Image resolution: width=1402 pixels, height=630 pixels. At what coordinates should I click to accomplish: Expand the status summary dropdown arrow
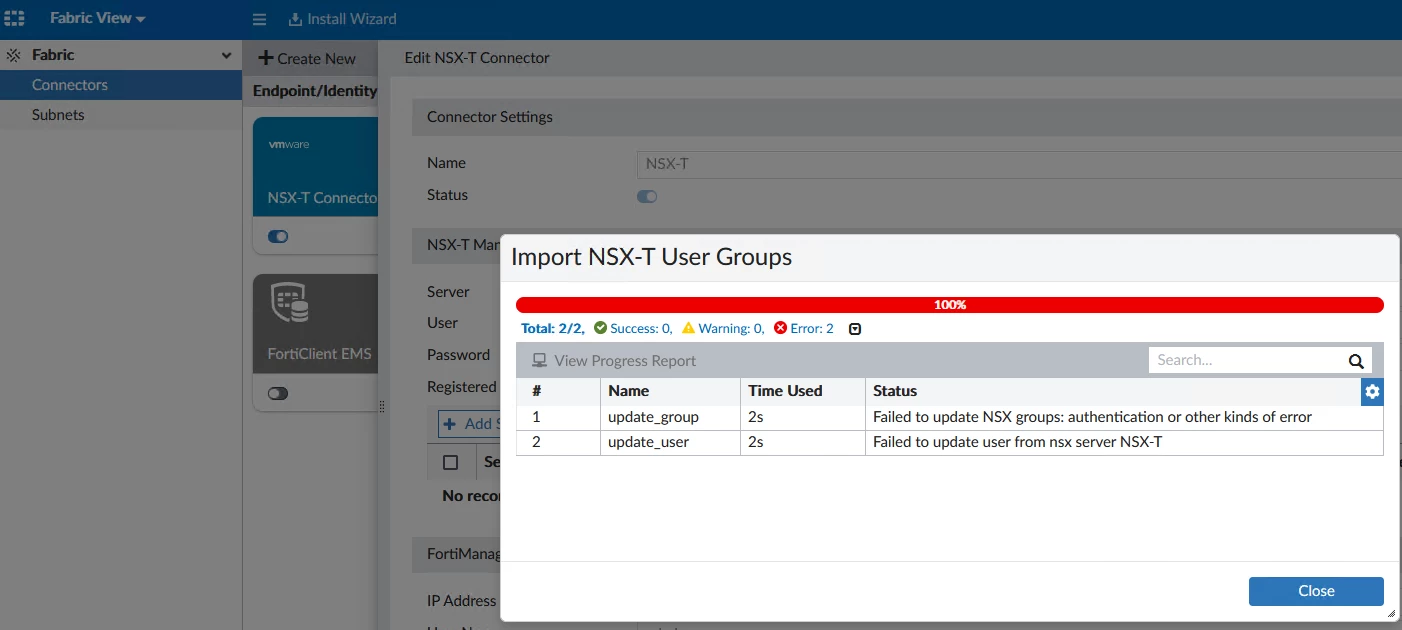coord(855,329)
